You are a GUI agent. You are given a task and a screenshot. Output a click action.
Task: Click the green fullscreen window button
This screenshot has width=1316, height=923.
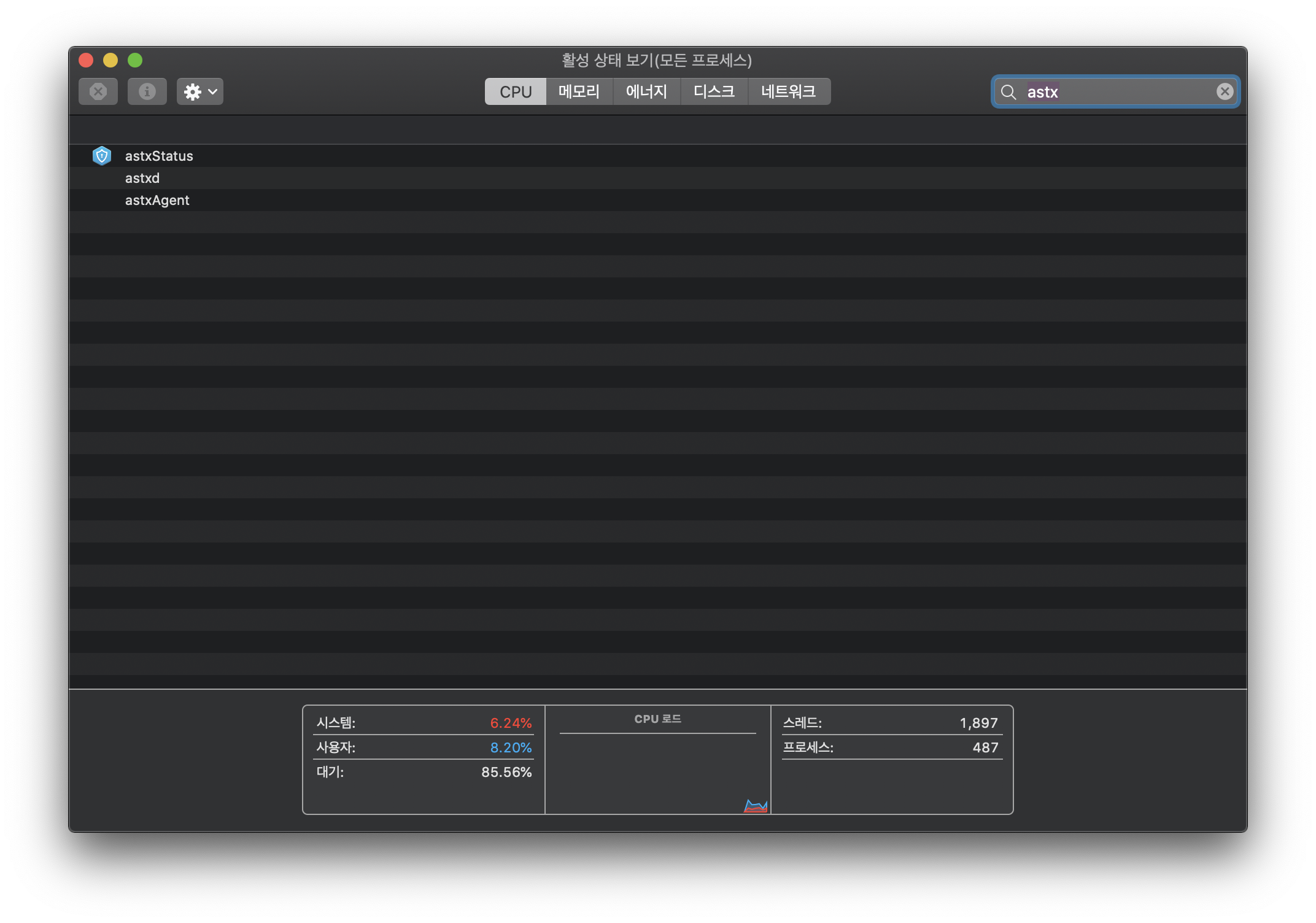pyautogui.click(x=135, y=60)
